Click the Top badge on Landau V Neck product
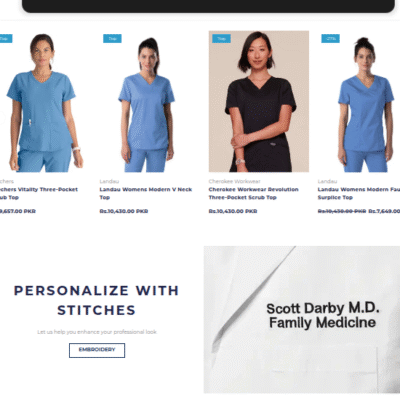This screenshot has width=400, height=400. tap(112, 39)
